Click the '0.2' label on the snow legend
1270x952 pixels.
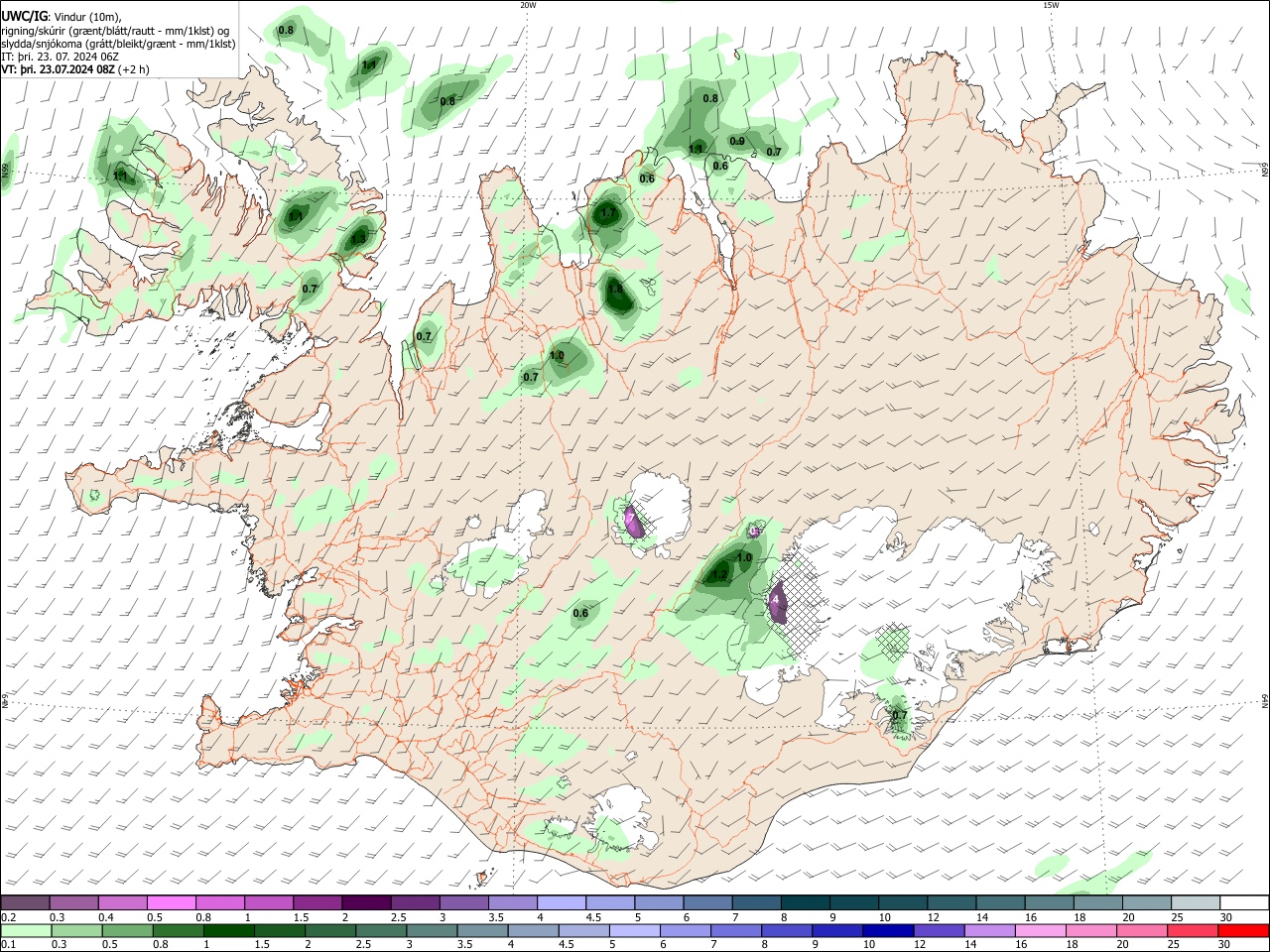[x=8, y=917]
